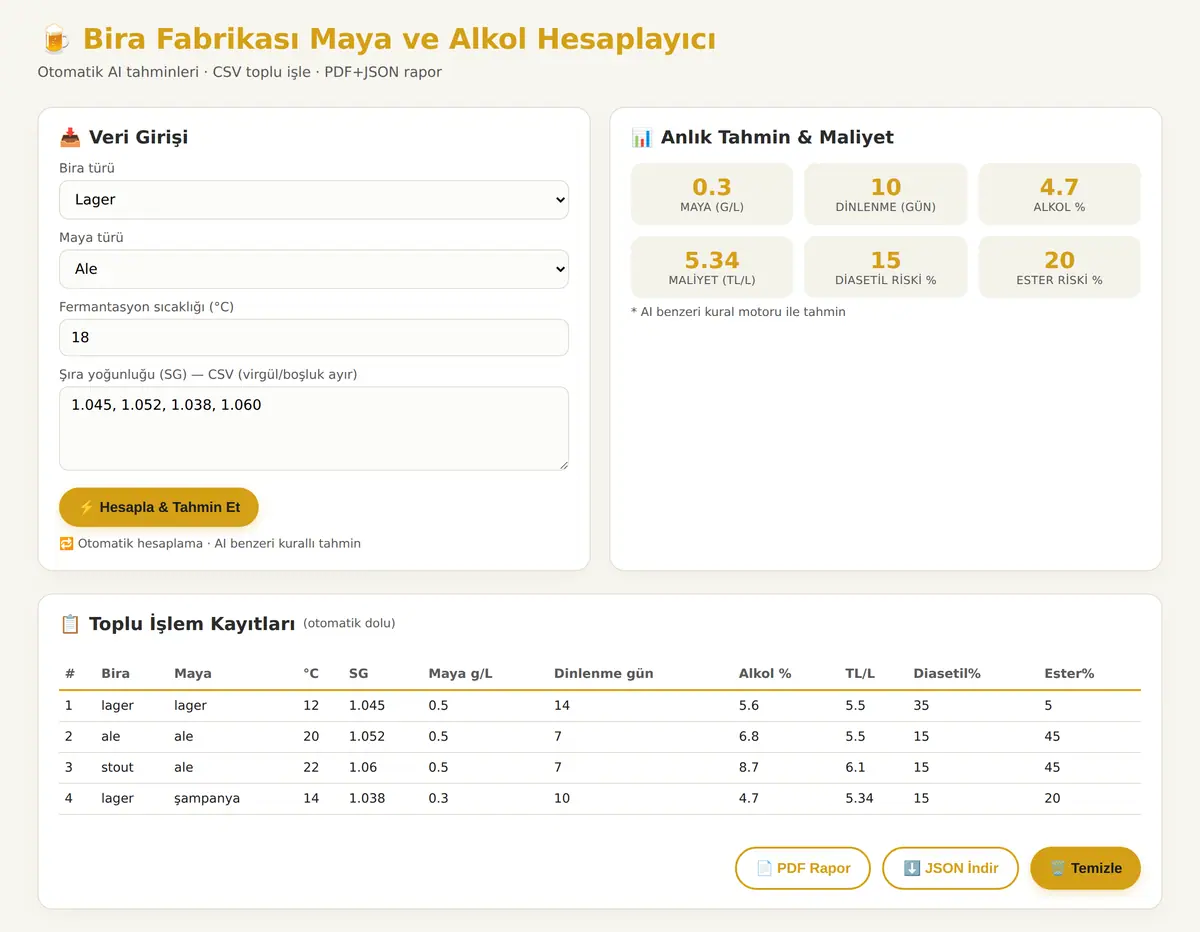Click the 1.038 SG cell in row 4
Image resolution: width=1200 pixels, height=932 pixels.
coord(367,799)
